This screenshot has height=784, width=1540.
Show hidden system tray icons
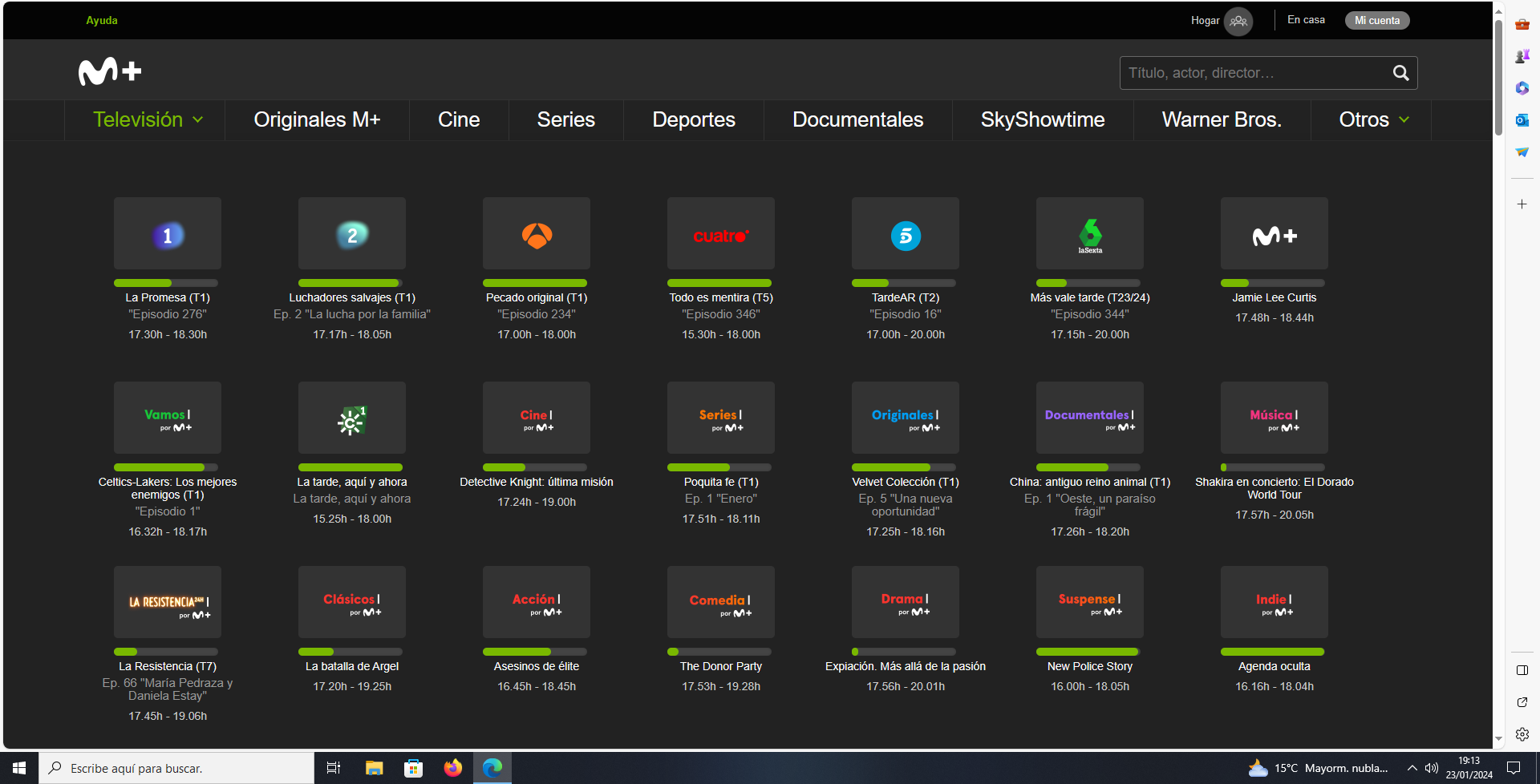tap(1412, 768)
